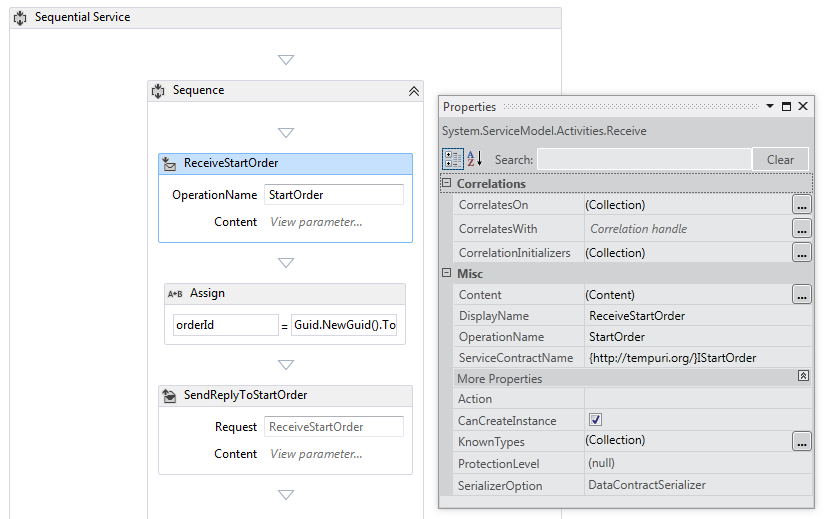This screenshot has height=519, width=825.
Task: Select the KnownTypes property label
Action: coord(491,442)
